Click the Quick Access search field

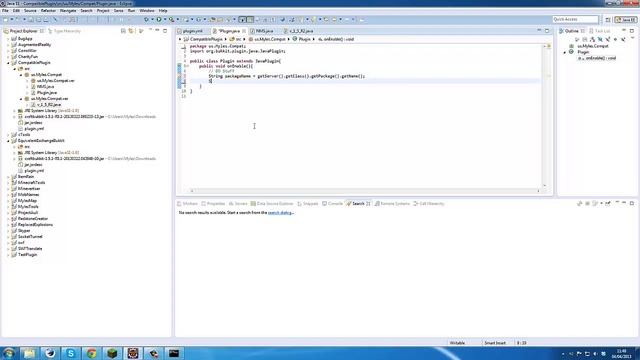coord(575,19)
